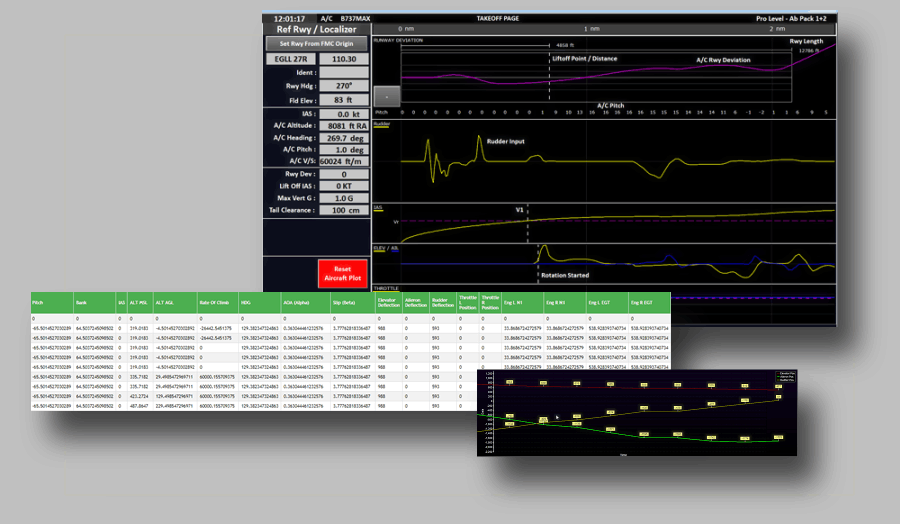900x524 pixels.
Task: Click the Tail Clearance 100 cm field
Action: (x=343, y=210)
